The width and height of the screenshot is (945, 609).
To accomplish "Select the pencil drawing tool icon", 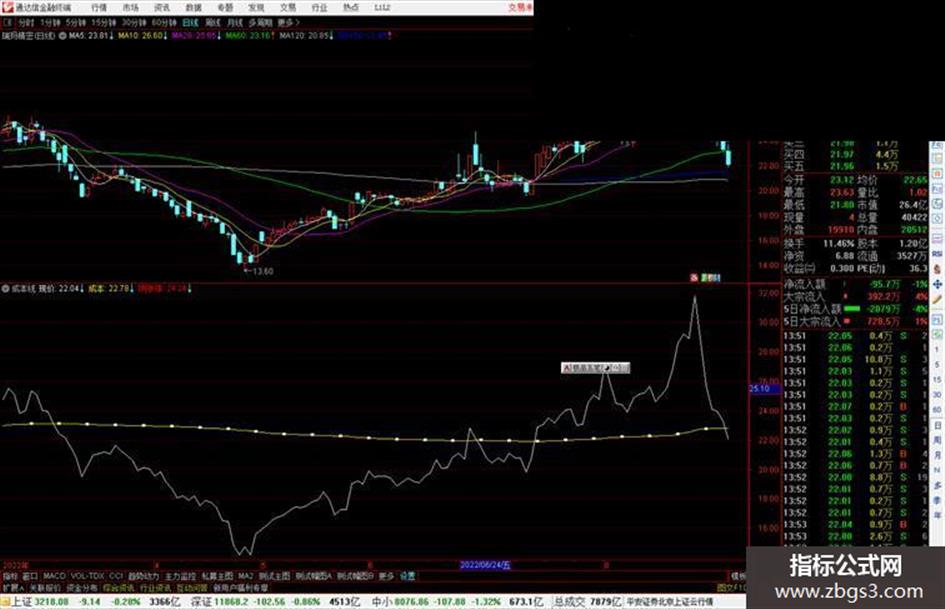I will [x=937, y=299].
